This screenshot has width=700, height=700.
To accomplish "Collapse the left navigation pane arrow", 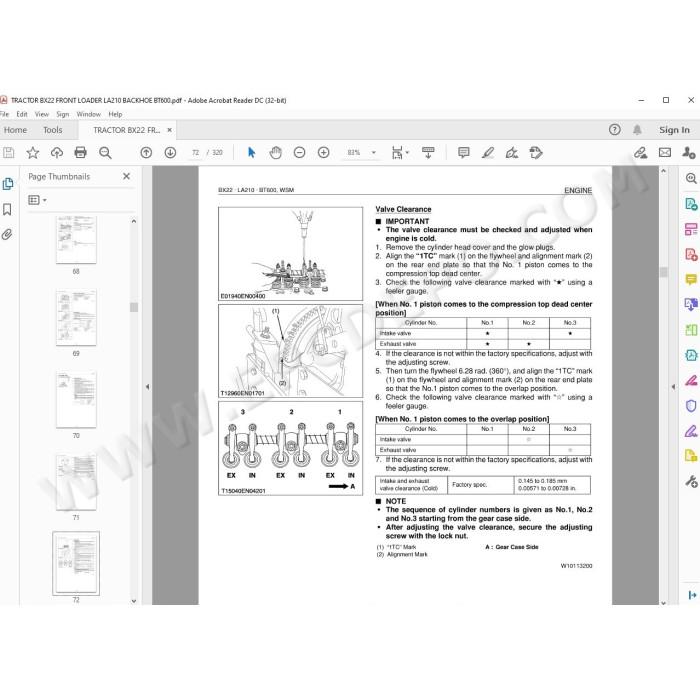I will tap(147, 387).
